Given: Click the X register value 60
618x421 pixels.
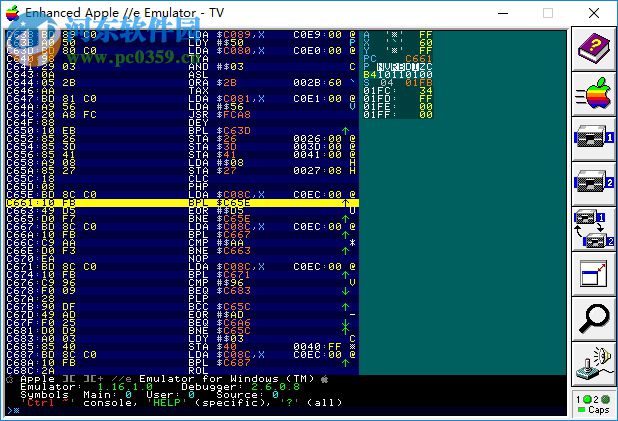Looking at the screenshot, I should (x=426, y=43).
